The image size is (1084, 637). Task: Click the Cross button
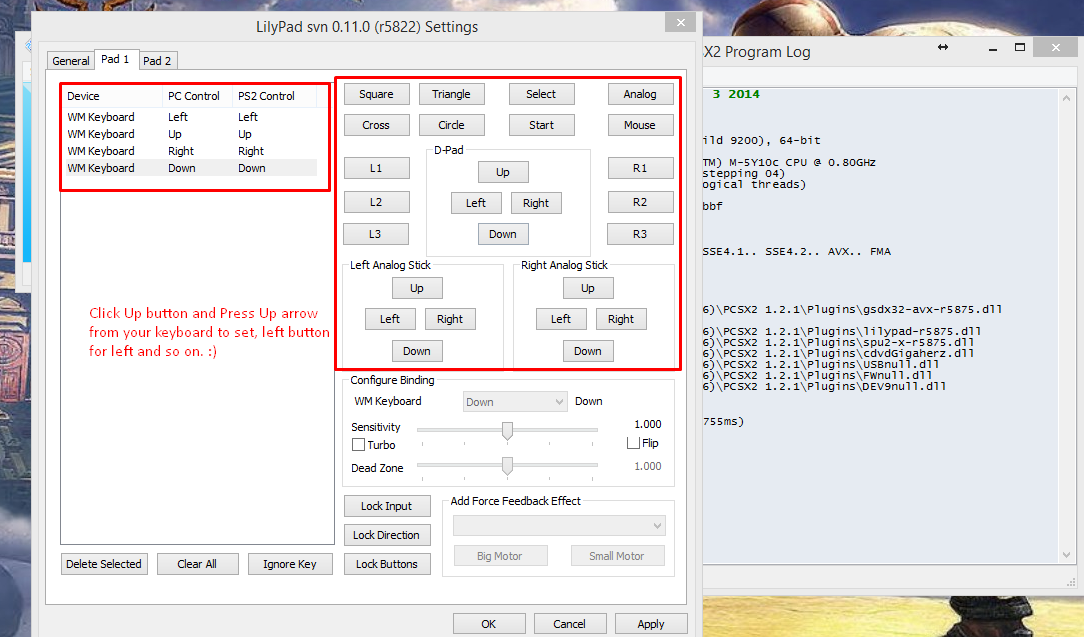(376, 125)
